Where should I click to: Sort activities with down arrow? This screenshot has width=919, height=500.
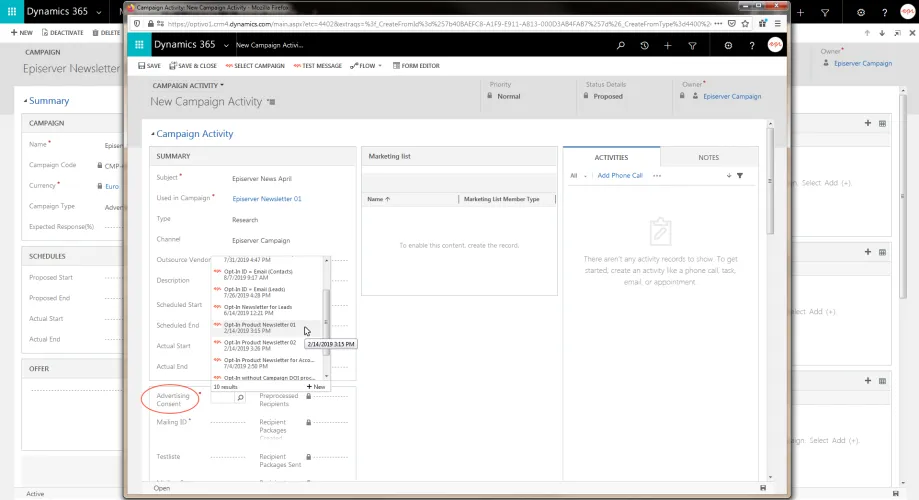point(729,175)
